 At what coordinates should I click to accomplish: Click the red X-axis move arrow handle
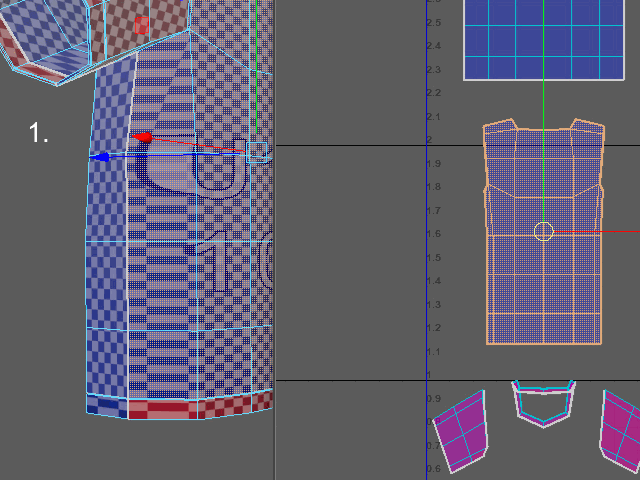tap(142, 138)
